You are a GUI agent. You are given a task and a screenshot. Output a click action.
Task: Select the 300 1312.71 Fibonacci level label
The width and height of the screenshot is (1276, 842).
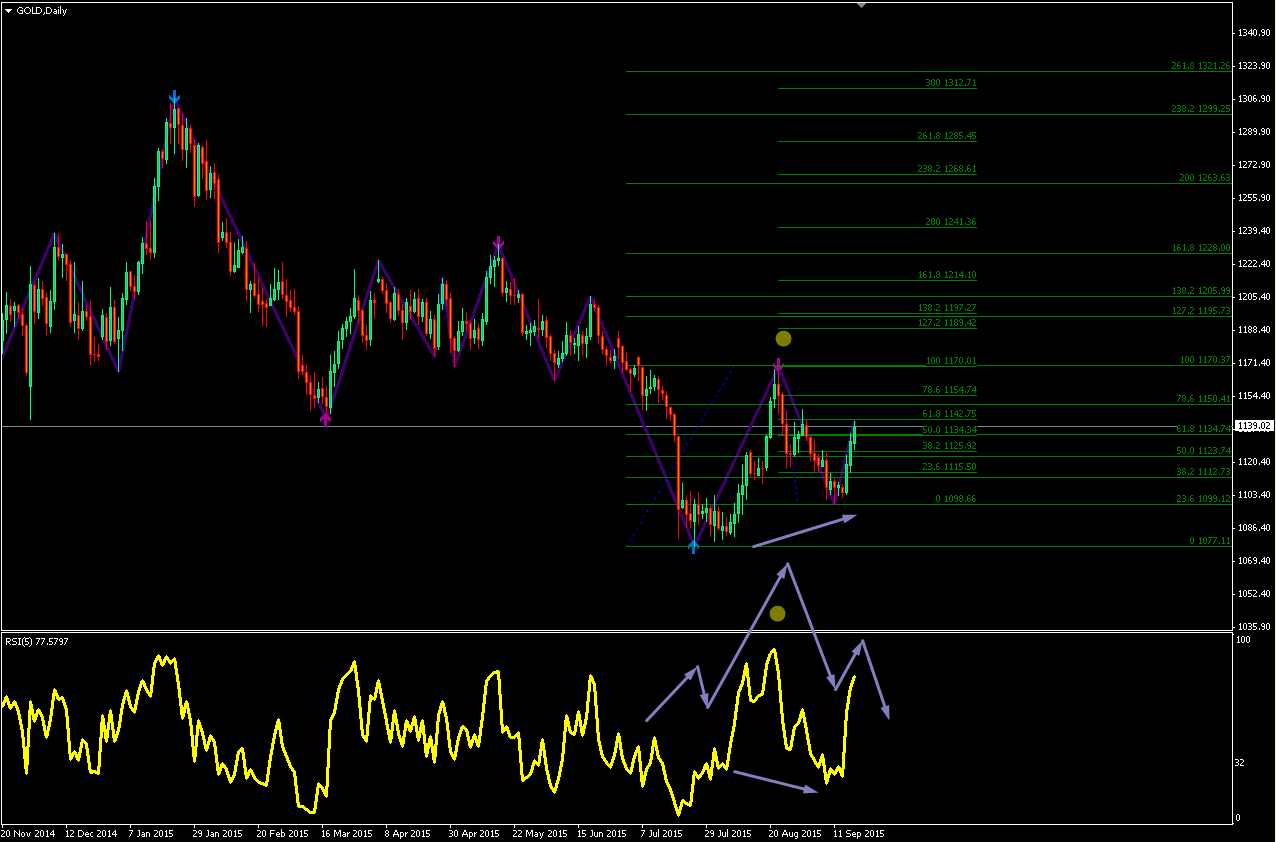coord(951,82)
